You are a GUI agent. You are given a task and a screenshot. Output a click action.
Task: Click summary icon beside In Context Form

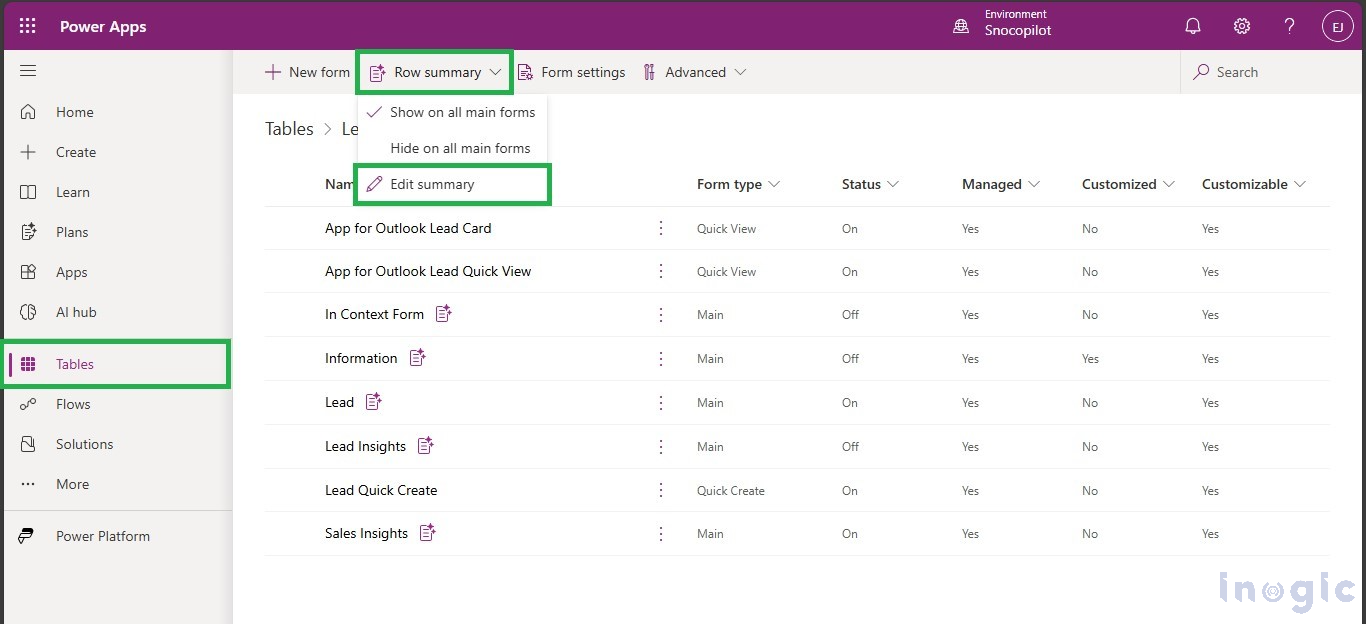(444, 314)
